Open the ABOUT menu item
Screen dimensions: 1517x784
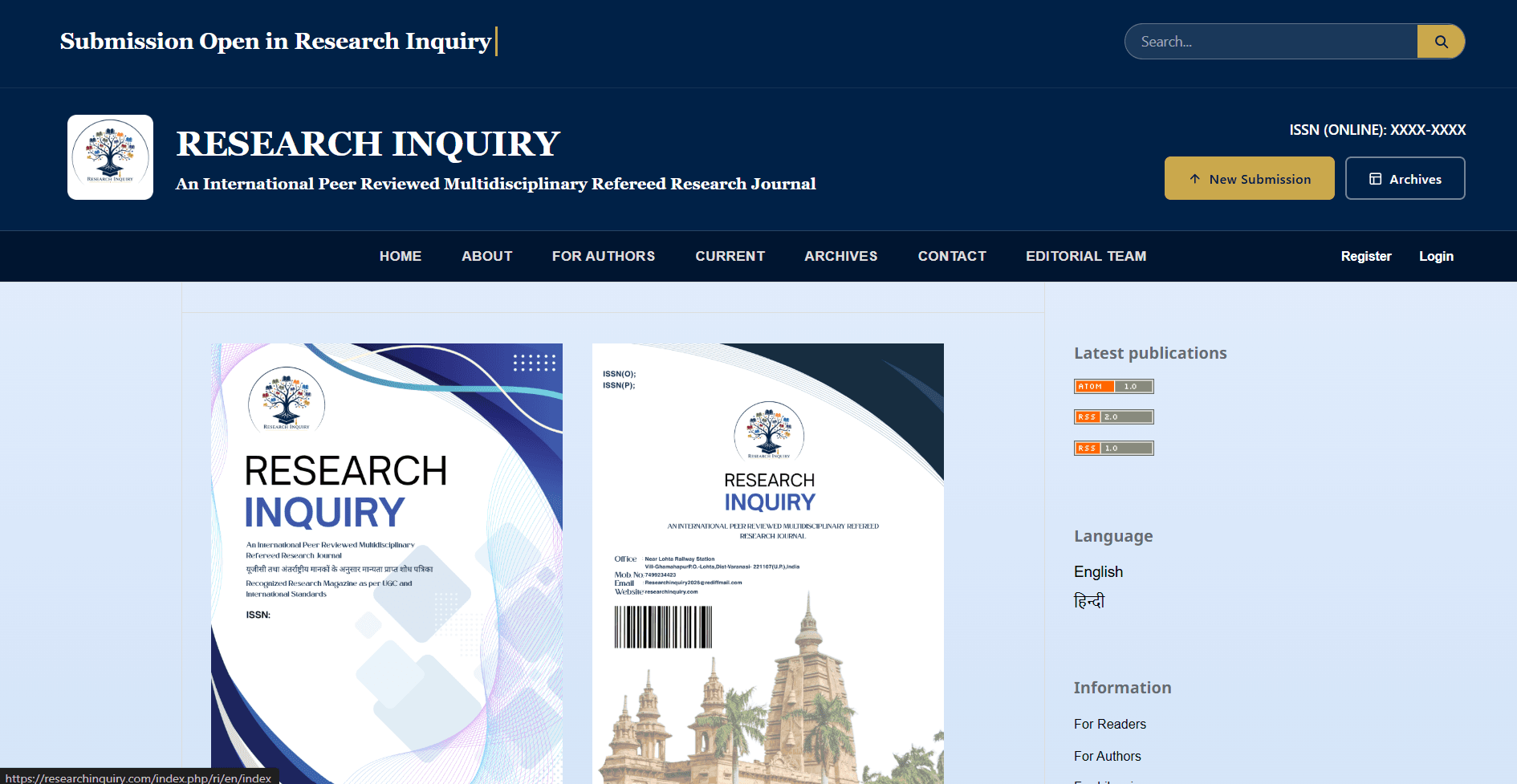pyautogui.click(x=486, y=256)
